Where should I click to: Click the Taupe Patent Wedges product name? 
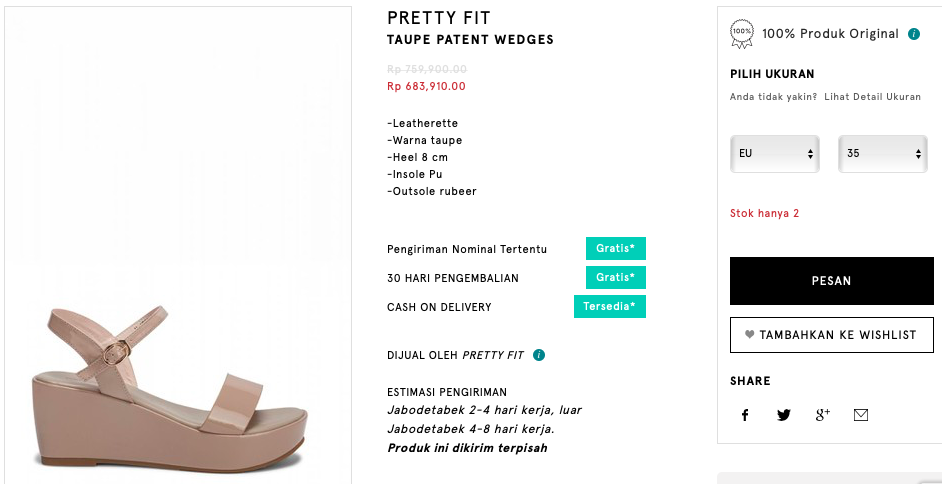coord(470,40)
